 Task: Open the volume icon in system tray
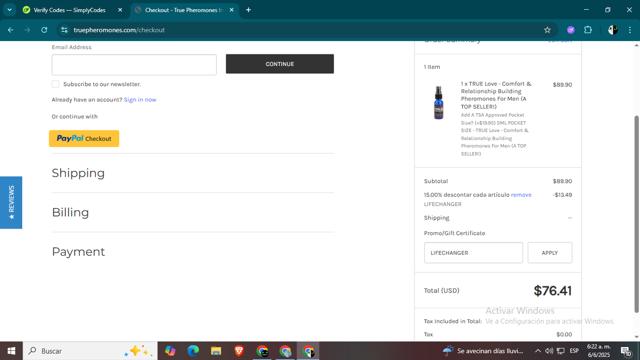[549, 351]
